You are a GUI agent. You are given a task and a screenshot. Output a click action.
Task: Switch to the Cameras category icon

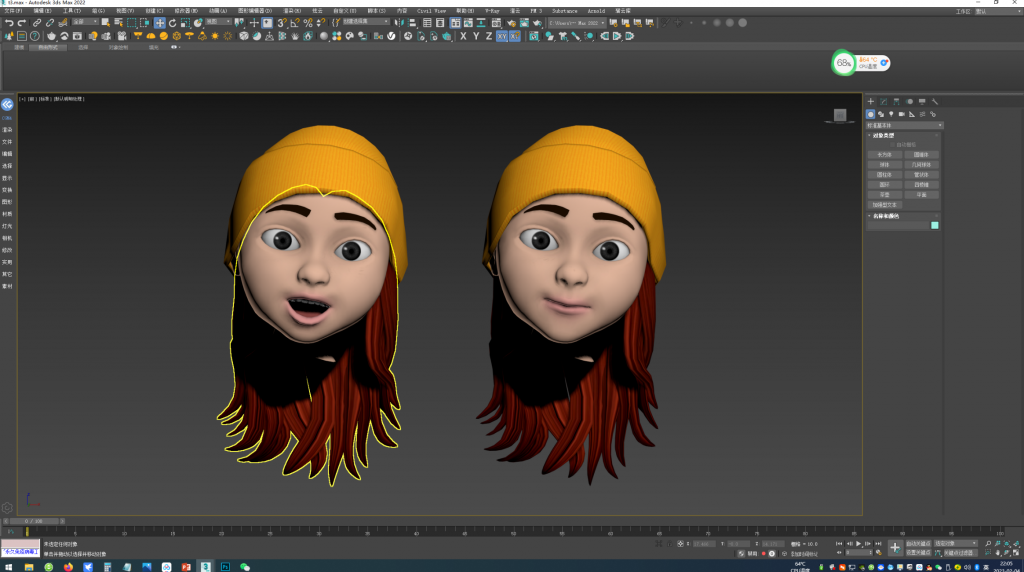coord(901,114)
